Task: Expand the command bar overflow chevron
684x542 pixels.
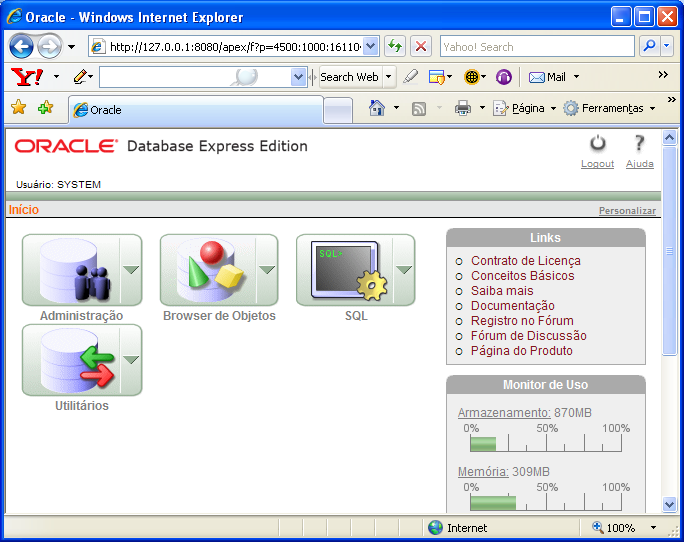Action: [x=672, y=100]
